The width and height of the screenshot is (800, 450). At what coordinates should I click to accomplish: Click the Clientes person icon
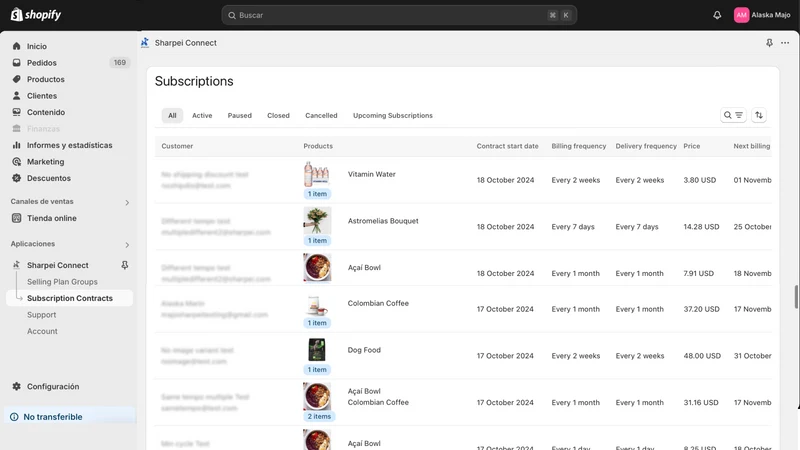(x=16, y=95)
